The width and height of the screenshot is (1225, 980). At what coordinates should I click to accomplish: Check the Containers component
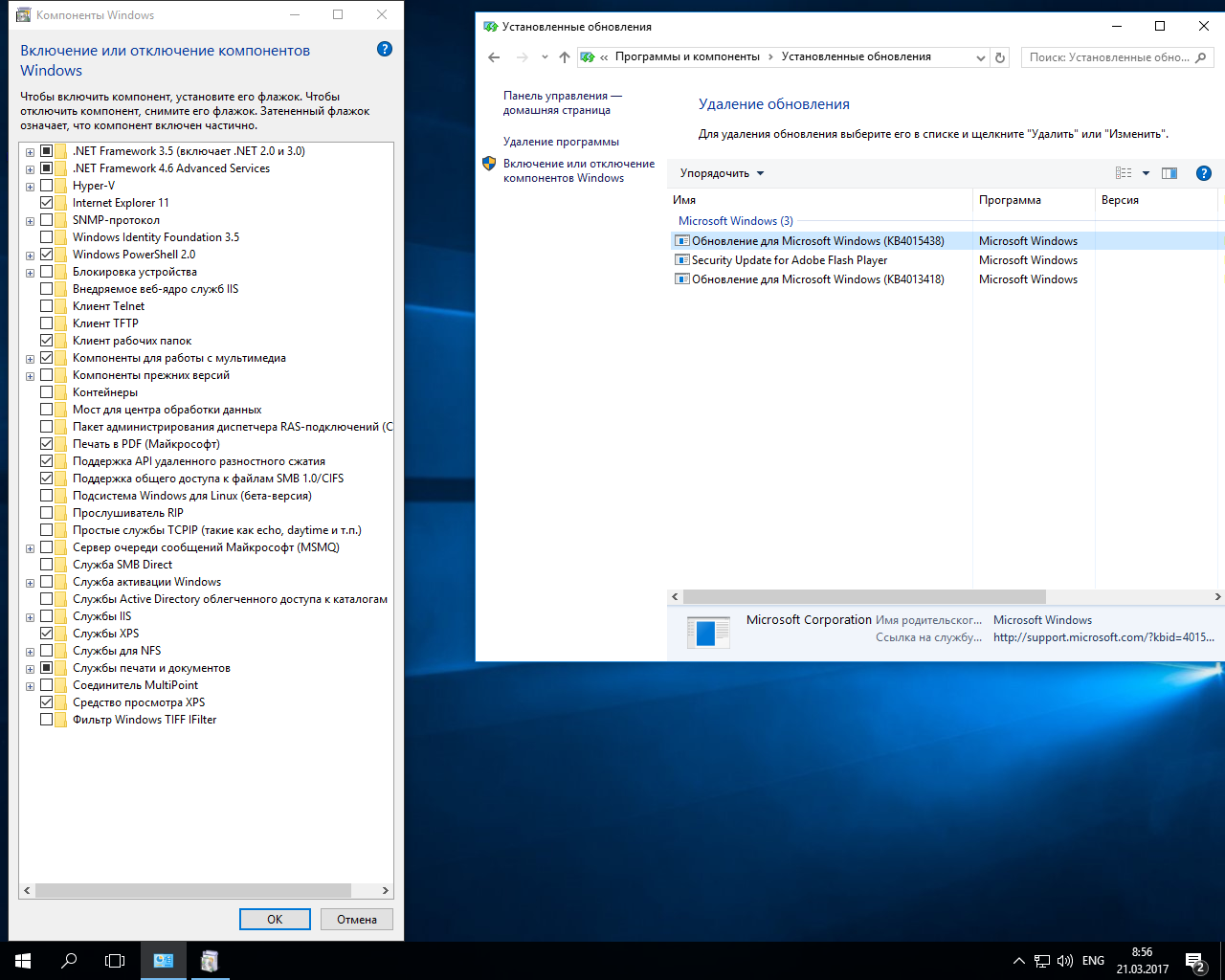46,392
